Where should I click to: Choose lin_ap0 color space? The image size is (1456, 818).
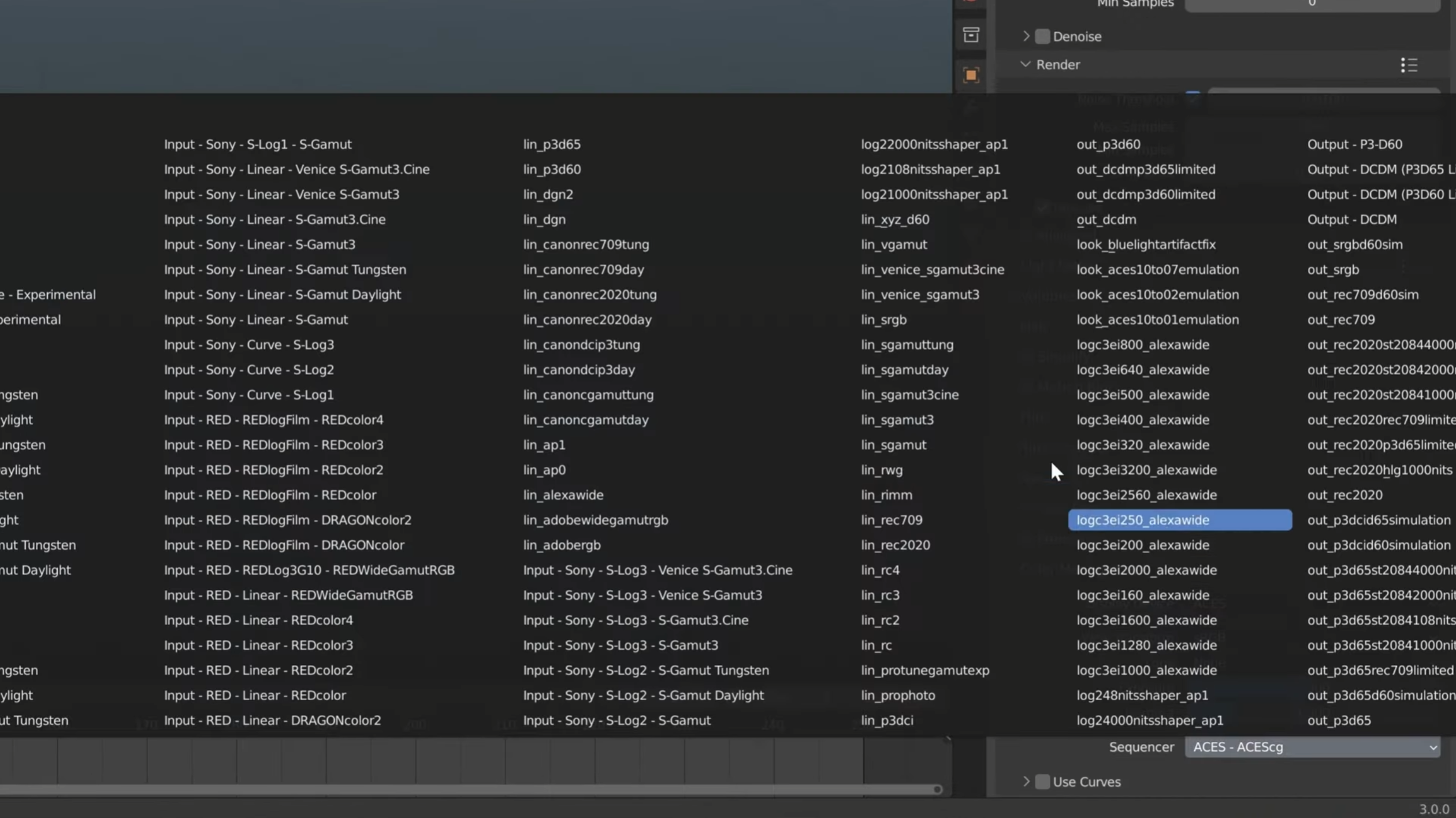click(x=544, y=470)
